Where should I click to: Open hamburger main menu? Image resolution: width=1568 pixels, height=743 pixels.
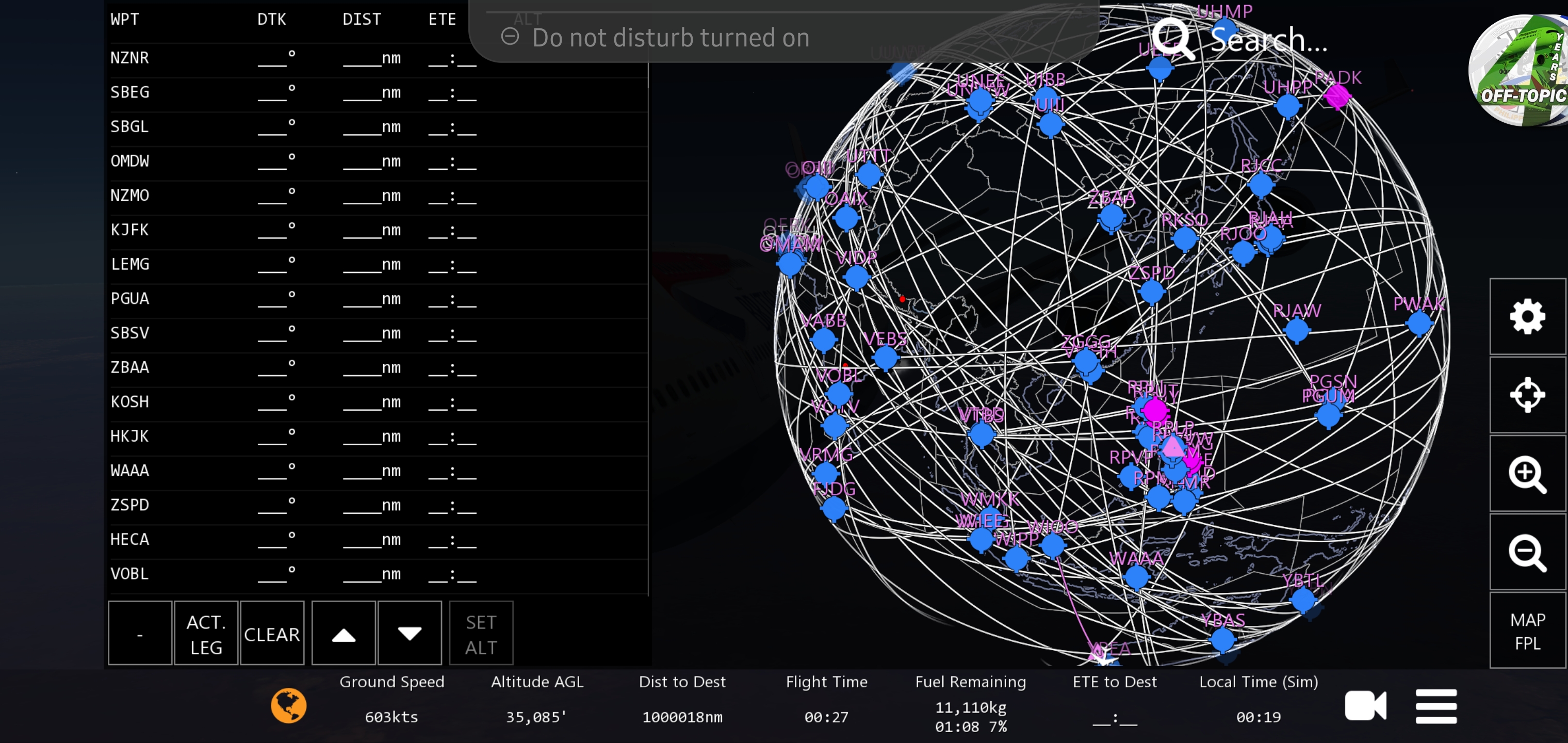pos(1435,706)
